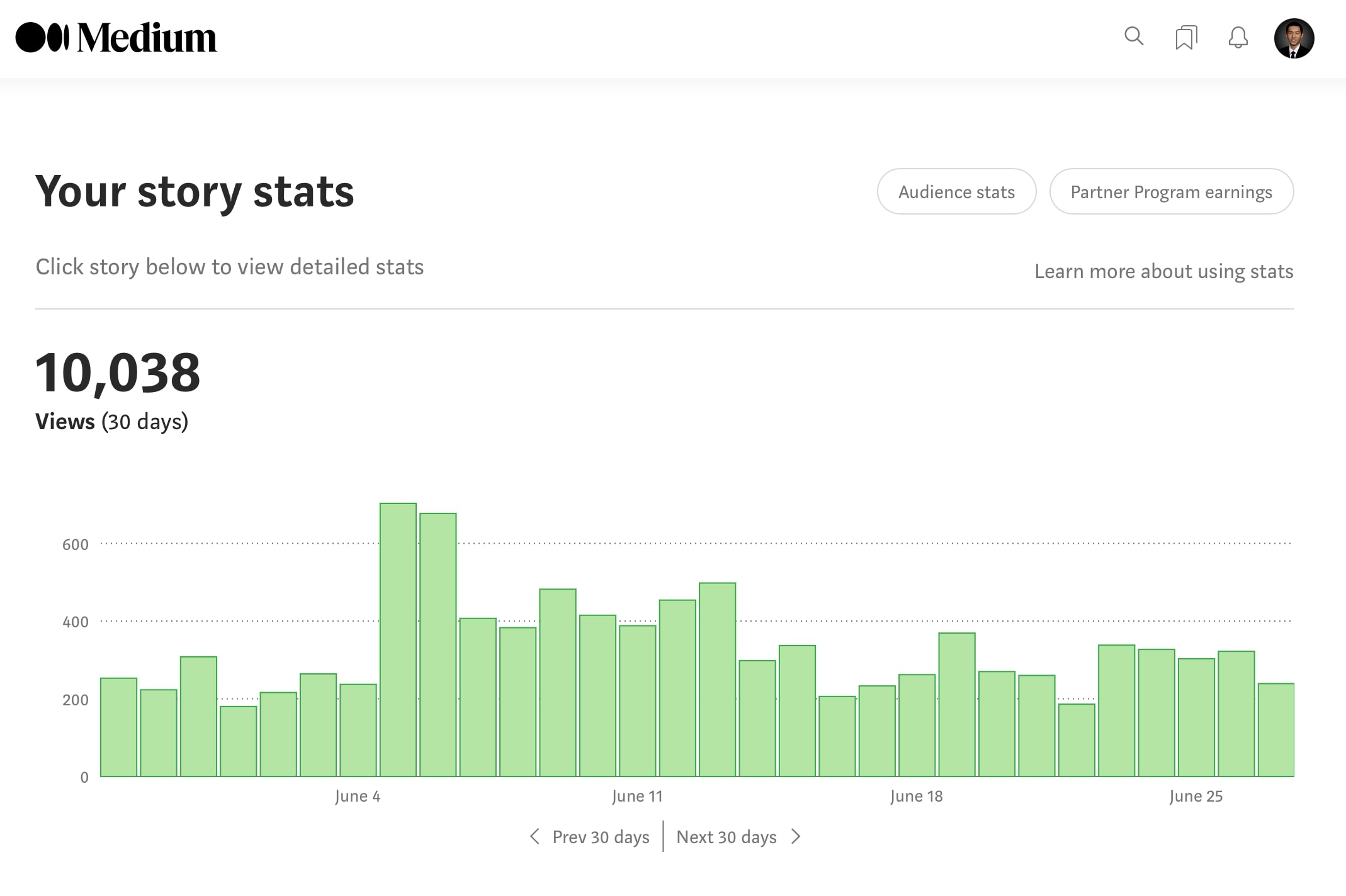1346x896 pixels.
Task: Follow the Learn more about using stats link
Action: click(1163, 271)
